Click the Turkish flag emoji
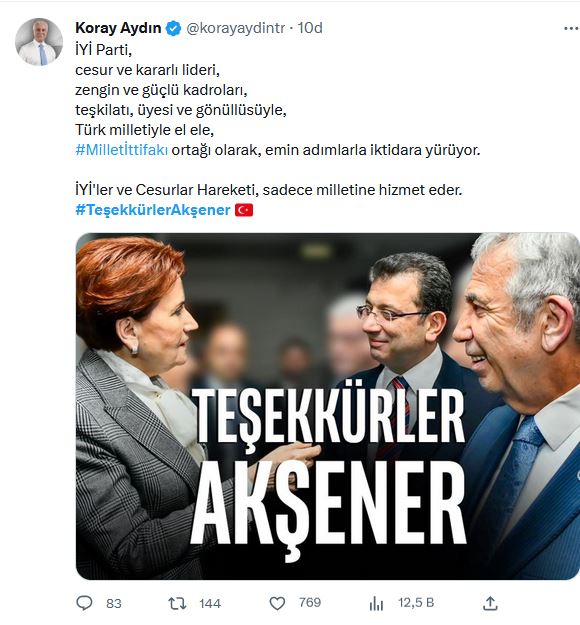 pyautogui.click(x=244, y=210)
